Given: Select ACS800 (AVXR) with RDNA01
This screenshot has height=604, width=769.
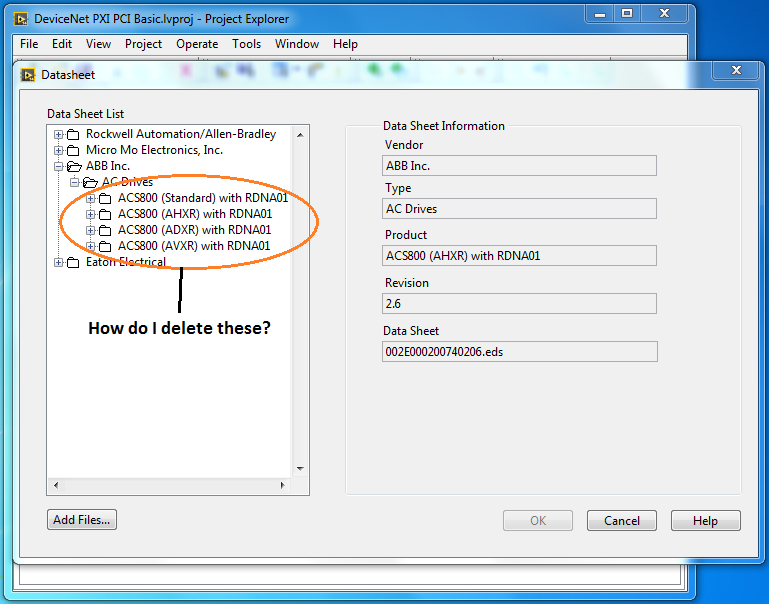Looking at the screenshot, I should click(194, 246).
